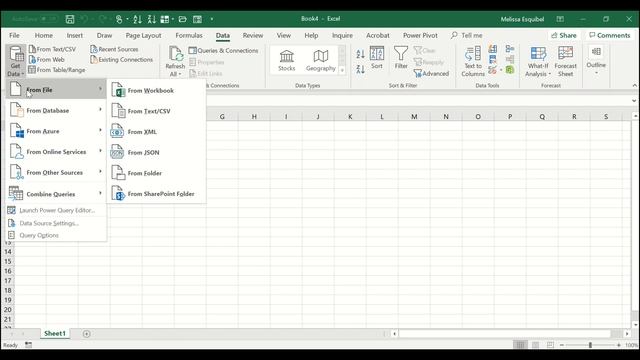Open Ribbon Display Options

coord(560,19)
